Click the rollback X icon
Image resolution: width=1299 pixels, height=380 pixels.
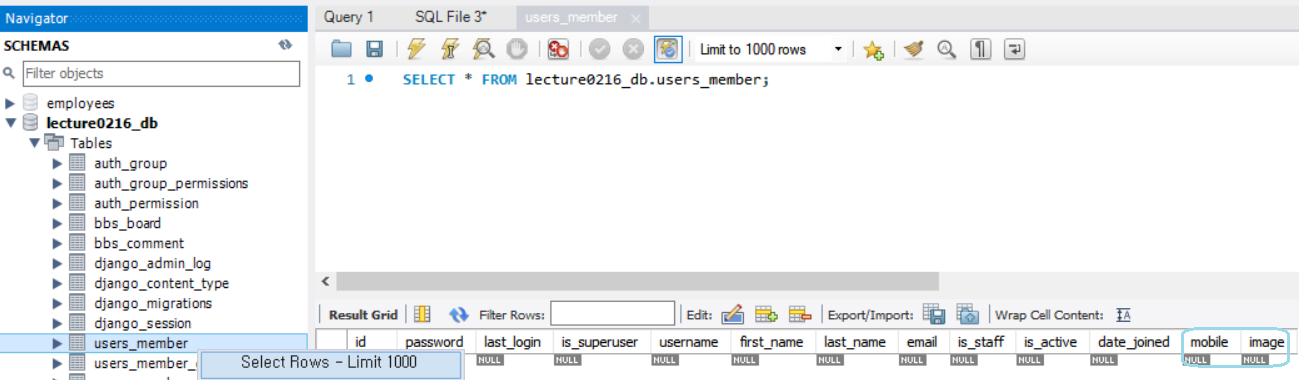[x=633, y=49]
